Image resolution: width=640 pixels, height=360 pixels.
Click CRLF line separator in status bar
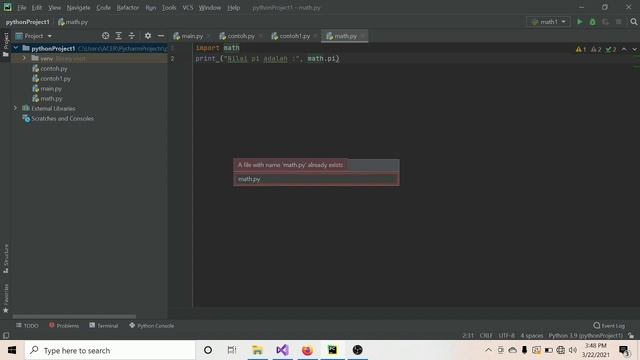point(486,336)
